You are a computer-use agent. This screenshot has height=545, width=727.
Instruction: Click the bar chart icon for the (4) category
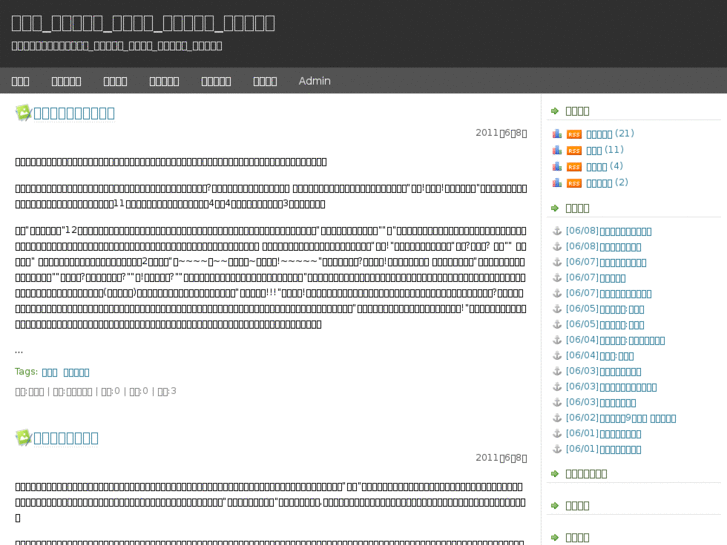(x=557, y=167)
